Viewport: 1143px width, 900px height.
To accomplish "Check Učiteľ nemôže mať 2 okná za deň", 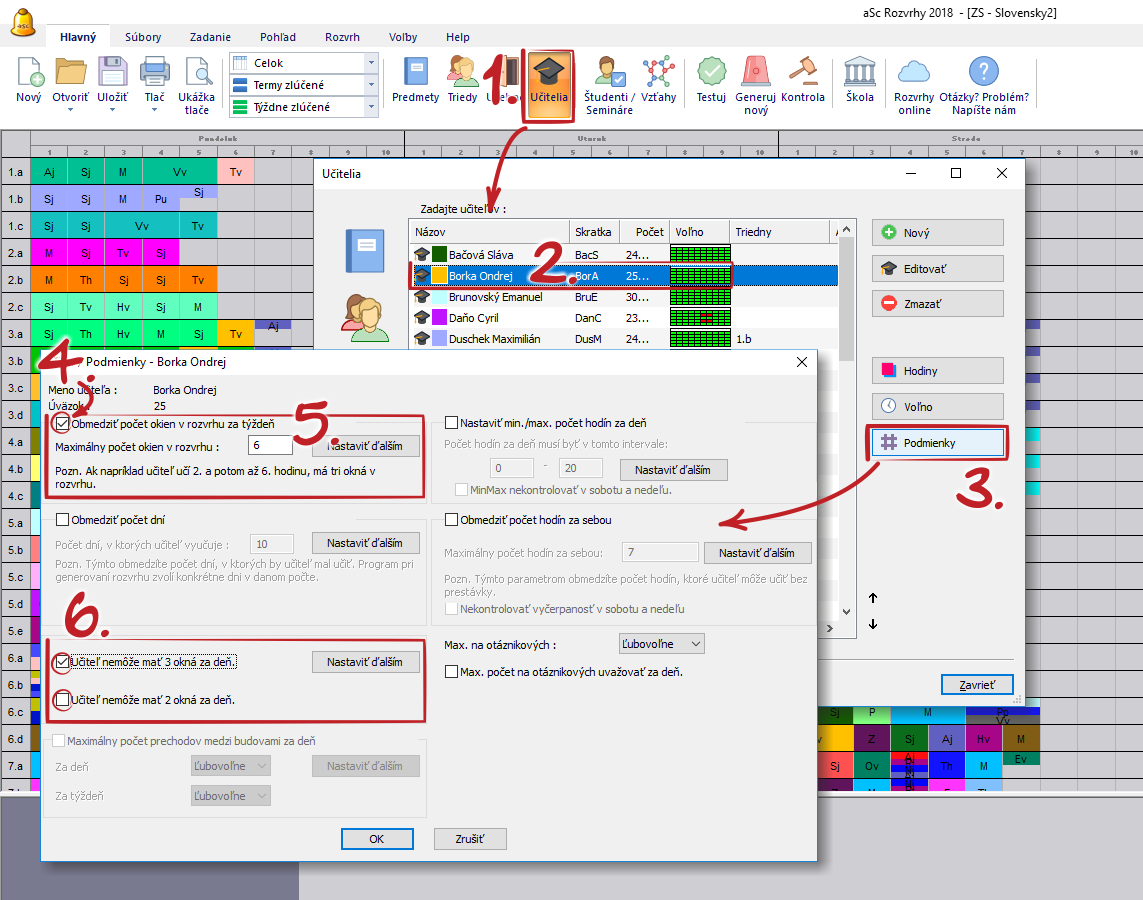I will pyautogui.click(x=63, y=700).
